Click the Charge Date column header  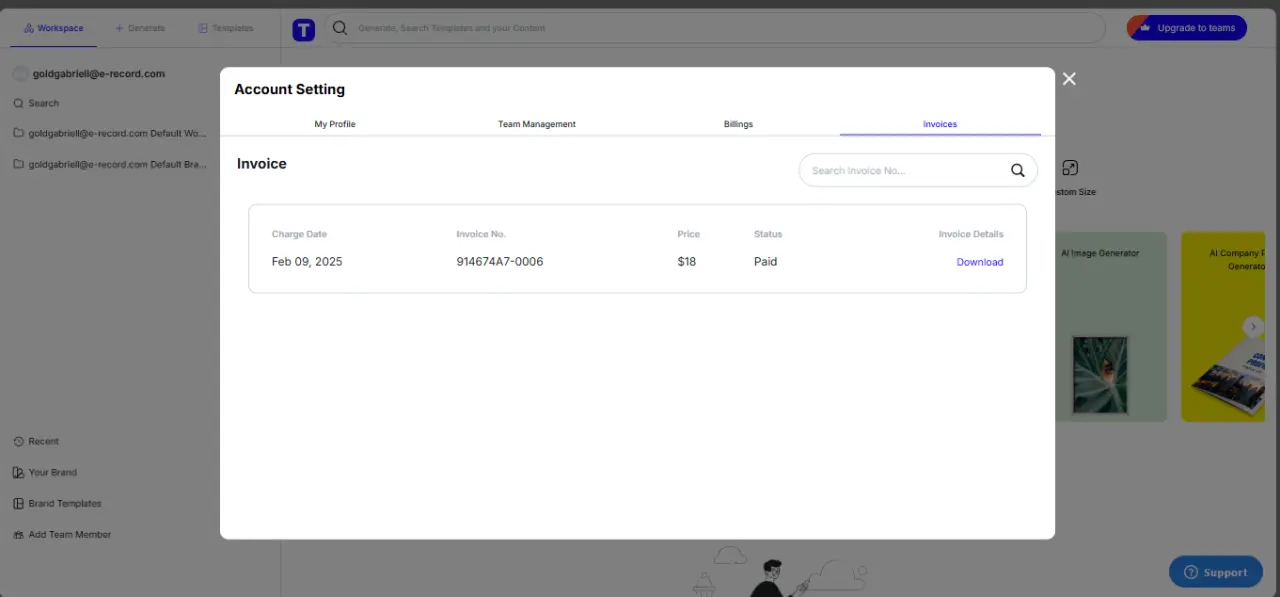[x=299, y=234]
